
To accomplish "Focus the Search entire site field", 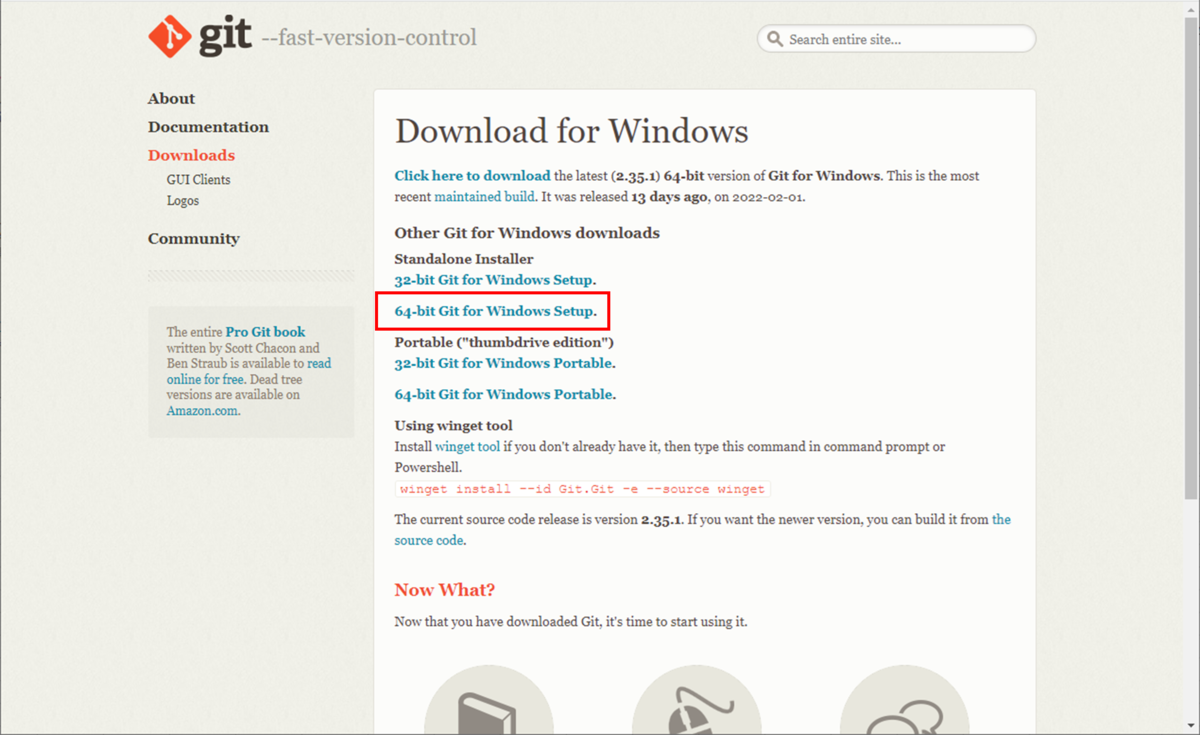I will click(896, 40).
